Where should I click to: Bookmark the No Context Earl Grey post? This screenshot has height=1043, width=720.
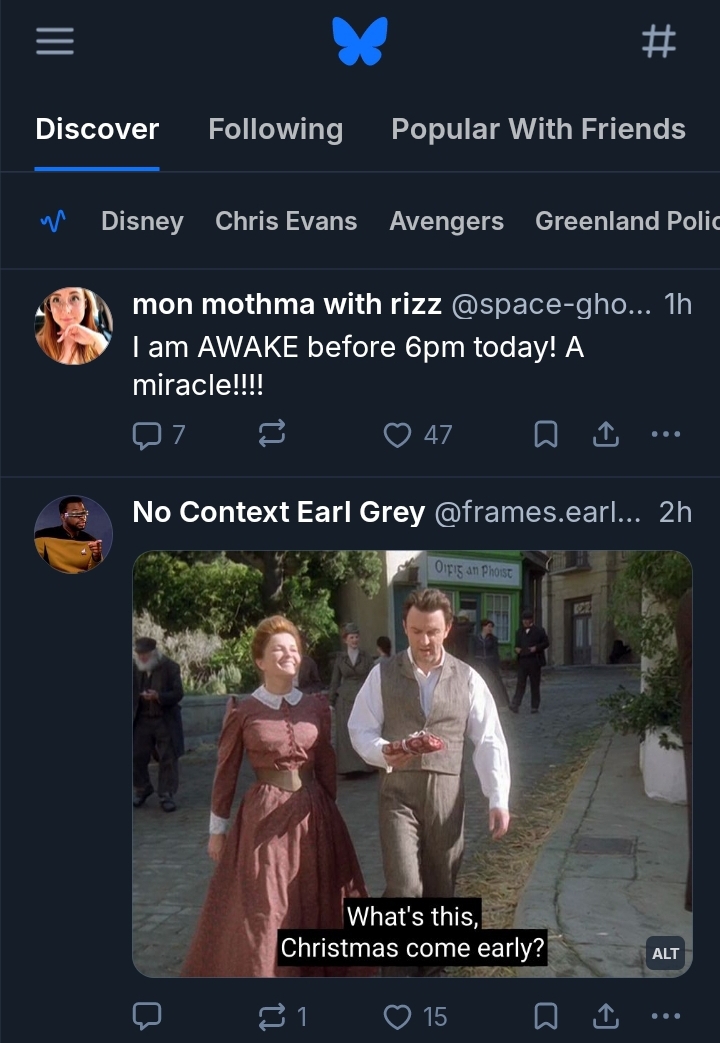[x=546, y=1016]
